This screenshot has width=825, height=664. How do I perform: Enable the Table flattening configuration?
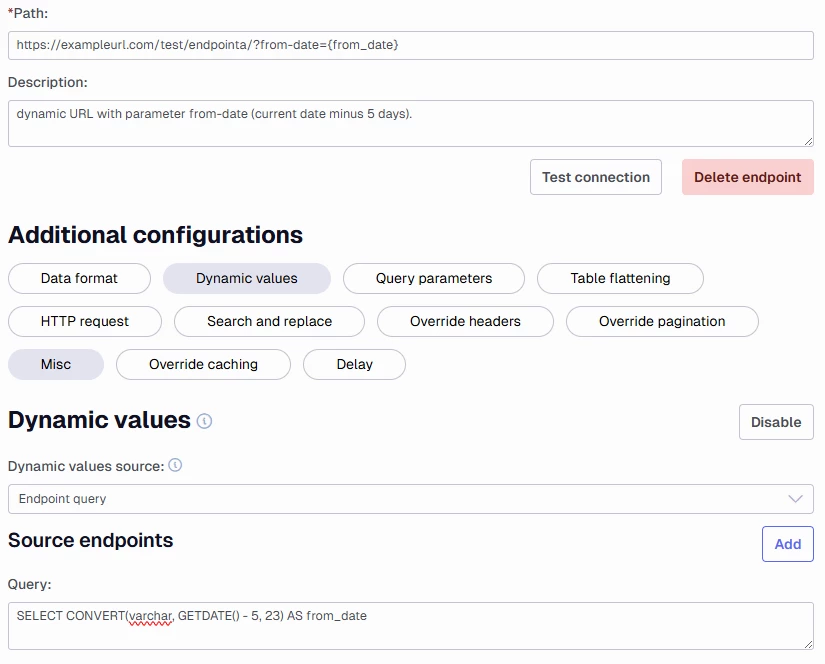point(620,278)
